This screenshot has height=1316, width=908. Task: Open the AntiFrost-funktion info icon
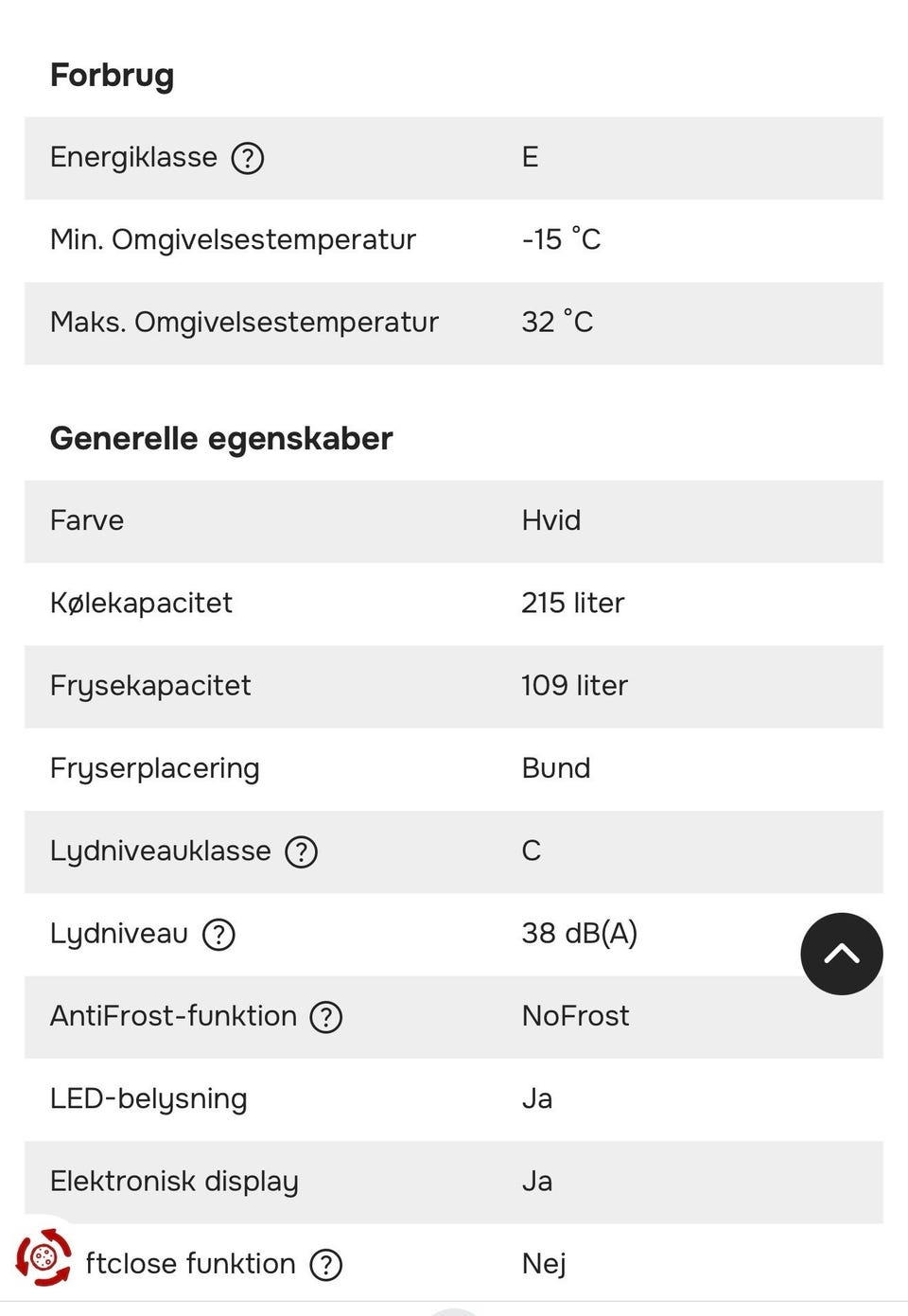point(326,1017)
